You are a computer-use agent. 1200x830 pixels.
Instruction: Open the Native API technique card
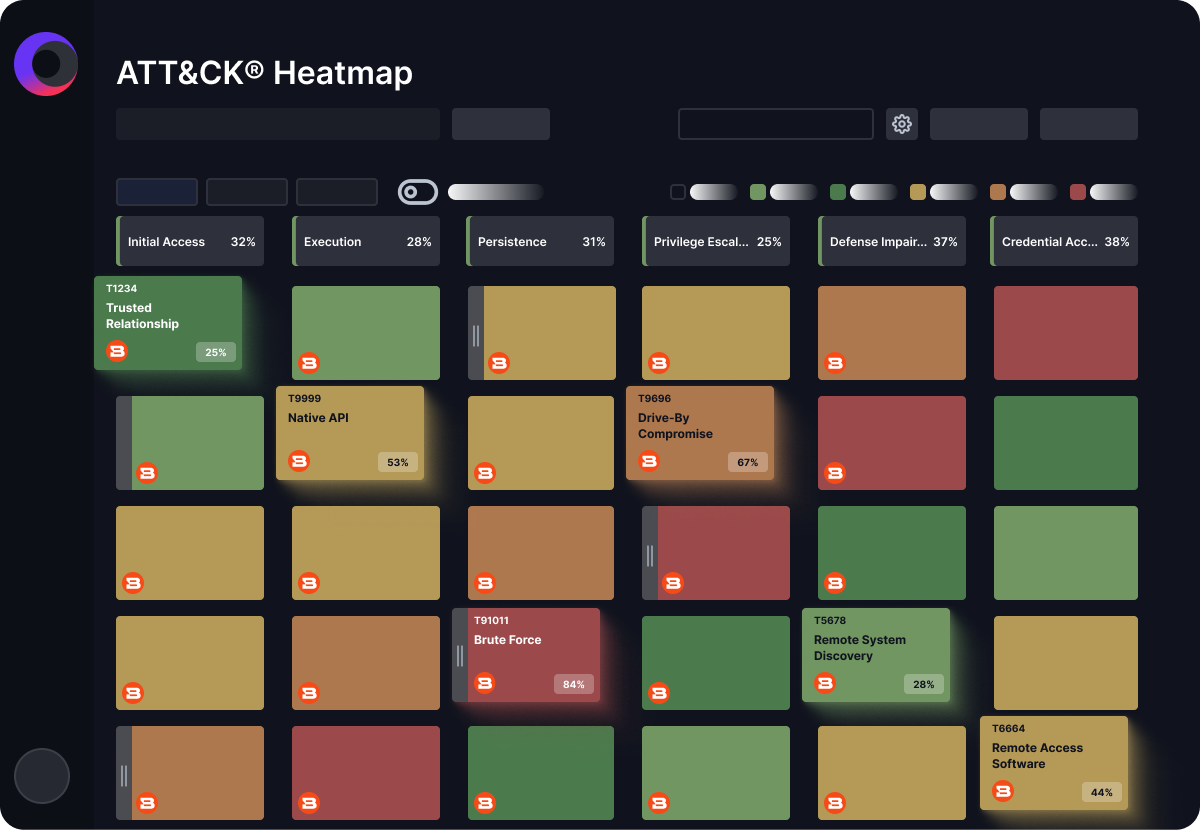click(350, 433)
